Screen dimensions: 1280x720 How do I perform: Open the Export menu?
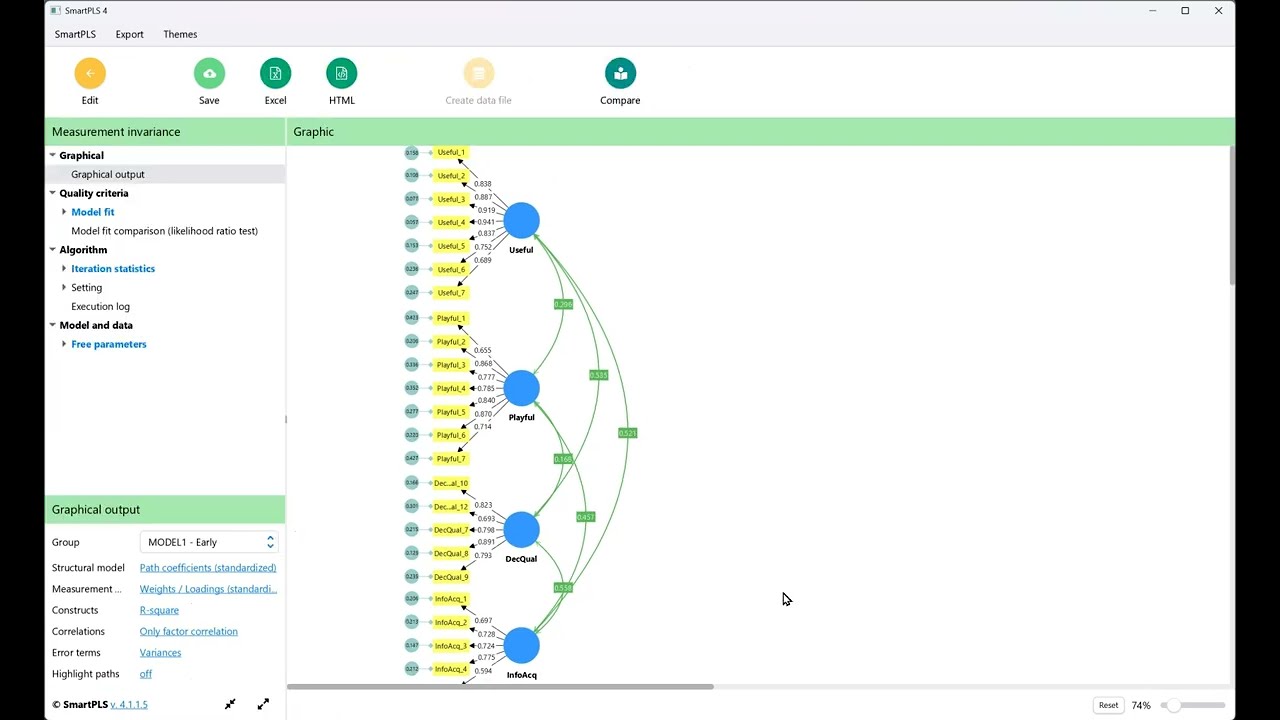(129, 34)
